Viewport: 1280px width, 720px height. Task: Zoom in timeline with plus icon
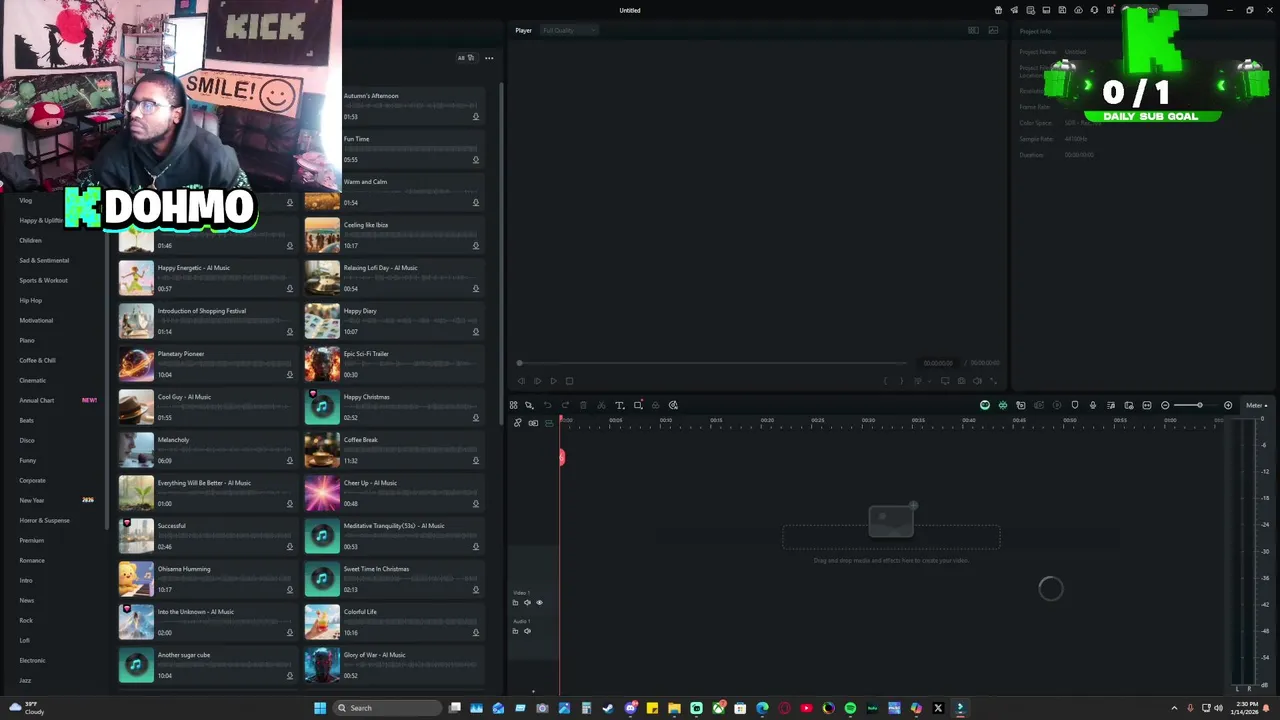tap(1227, 405)
